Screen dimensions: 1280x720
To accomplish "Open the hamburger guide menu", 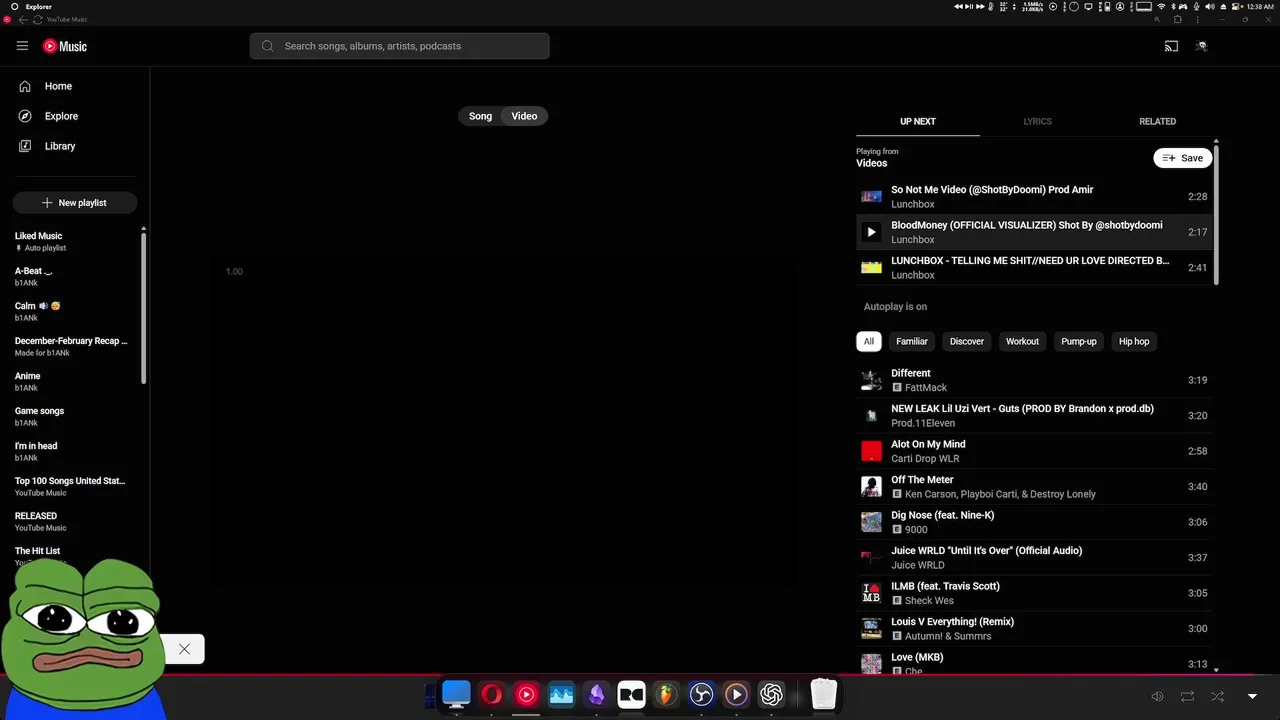I will pyautogui.click(x=22, y=46).
